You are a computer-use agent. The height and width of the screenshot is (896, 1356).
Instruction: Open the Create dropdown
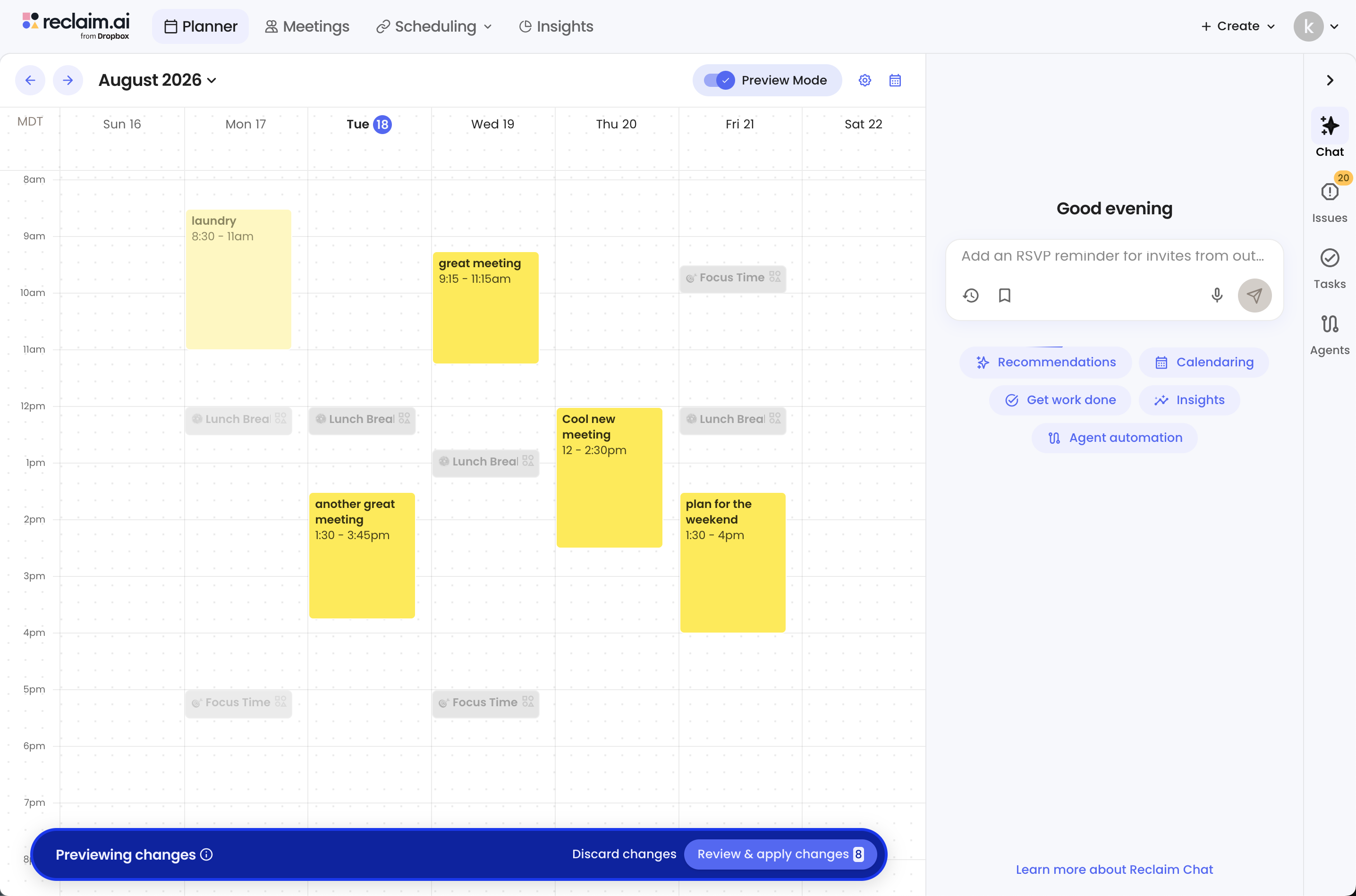tap(1237, 26)
